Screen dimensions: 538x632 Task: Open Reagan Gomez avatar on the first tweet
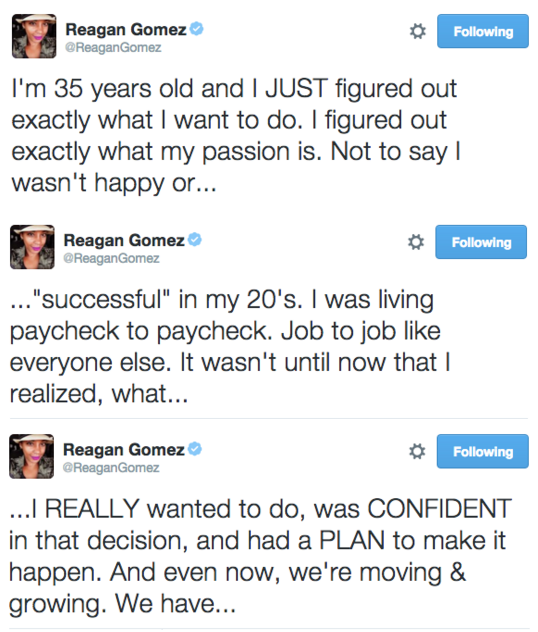[34, 36]
